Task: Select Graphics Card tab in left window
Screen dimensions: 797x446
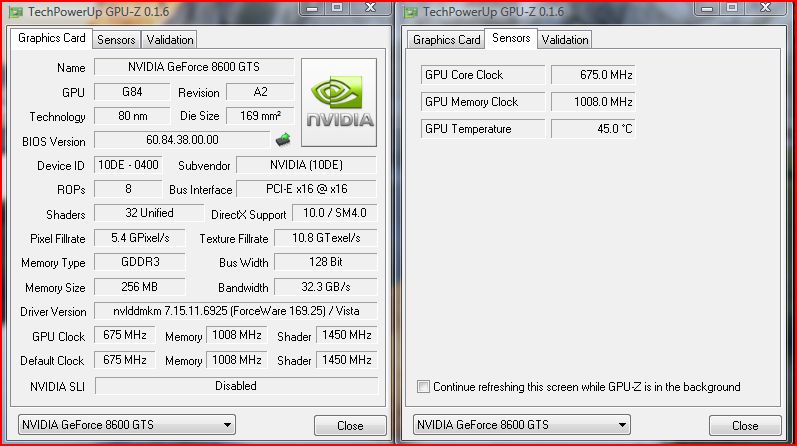Action: point(52,38)
